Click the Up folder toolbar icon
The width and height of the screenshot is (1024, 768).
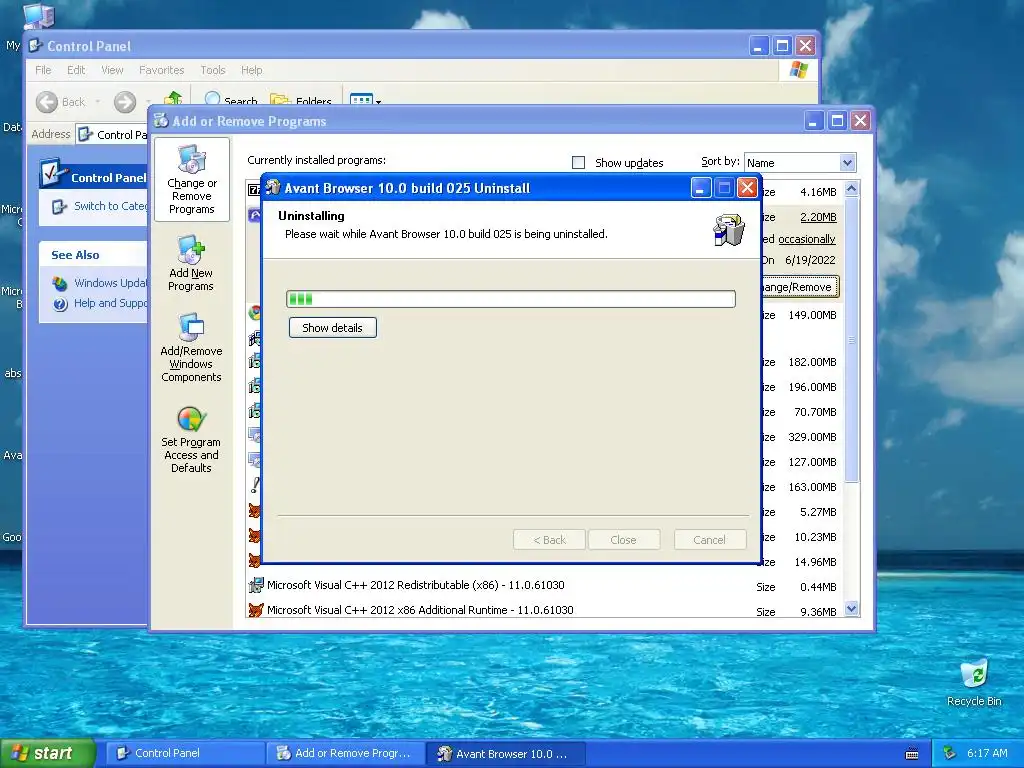tap(173, 98)
